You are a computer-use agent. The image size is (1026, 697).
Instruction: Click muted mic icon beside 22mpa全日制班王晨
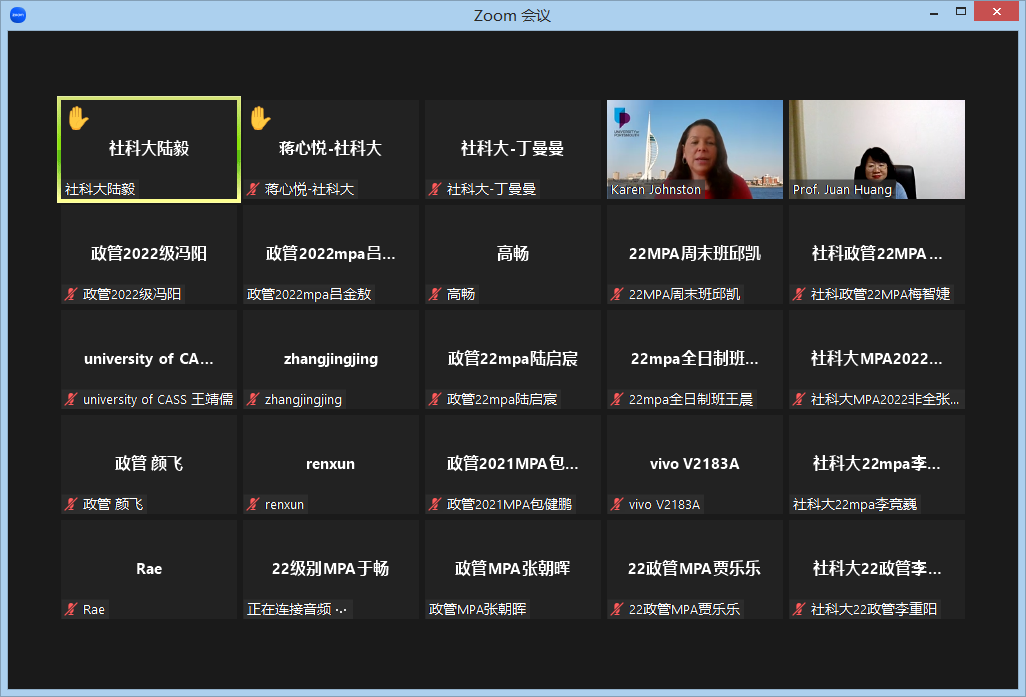point(617,399)
